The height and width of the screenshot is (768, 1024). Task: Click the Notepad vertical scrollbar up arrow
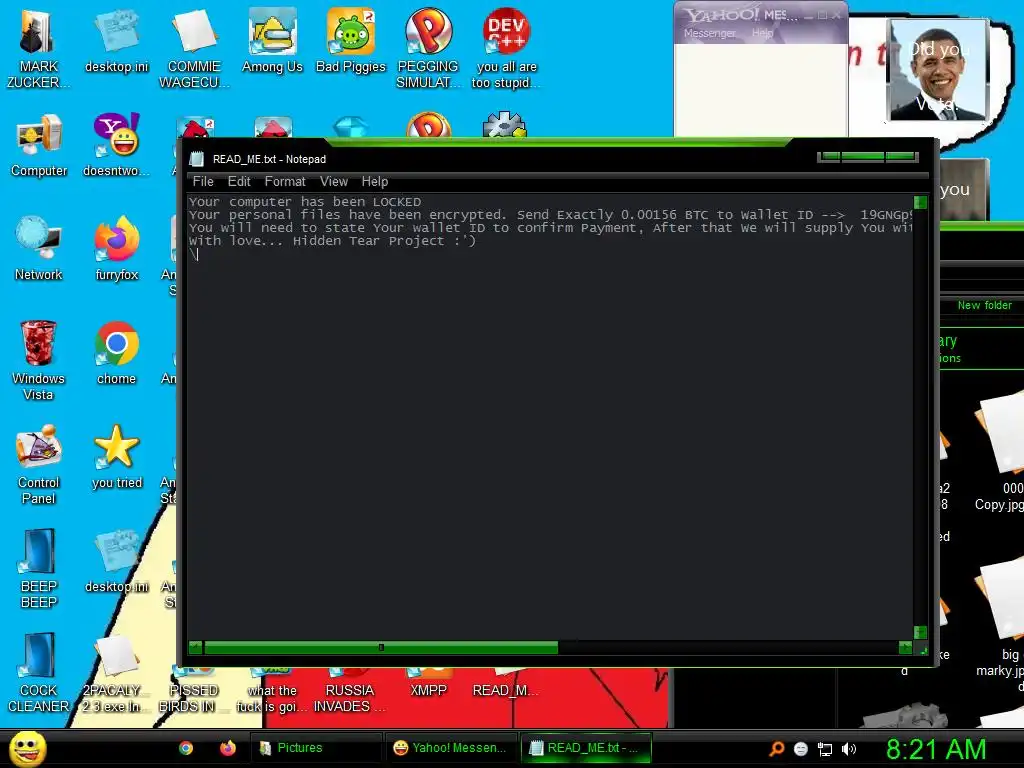tap(921, 202)
